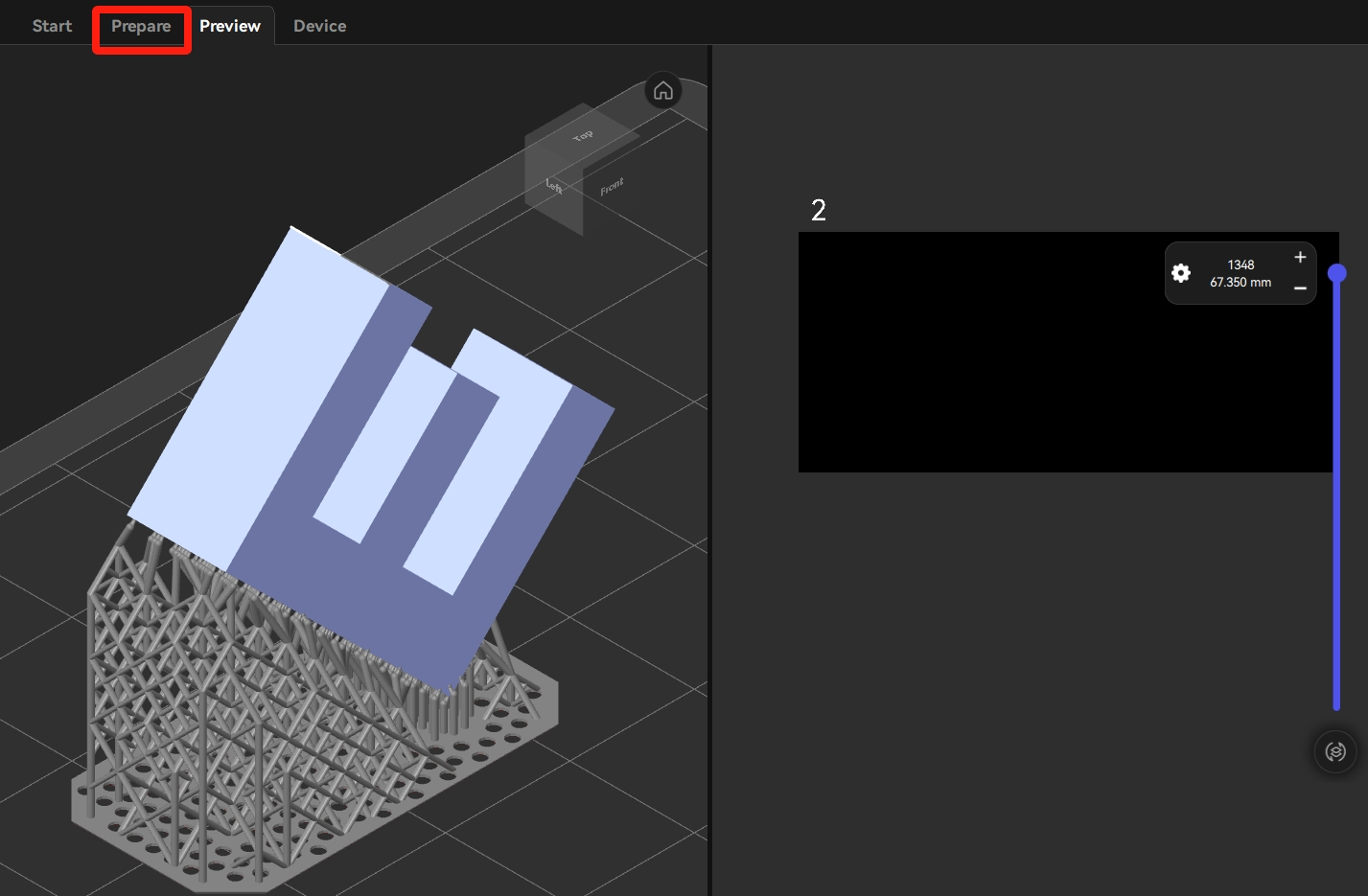The height and width of the screenshot is (896, 1368).
Task: Switch to the Start tab
Action: pos(52,26)
